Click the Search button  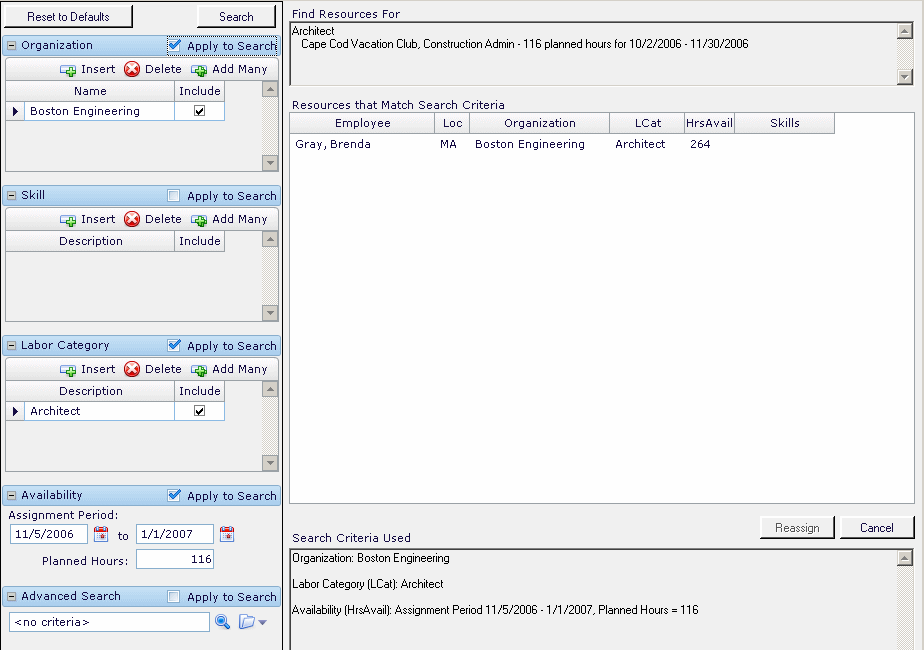236,17
